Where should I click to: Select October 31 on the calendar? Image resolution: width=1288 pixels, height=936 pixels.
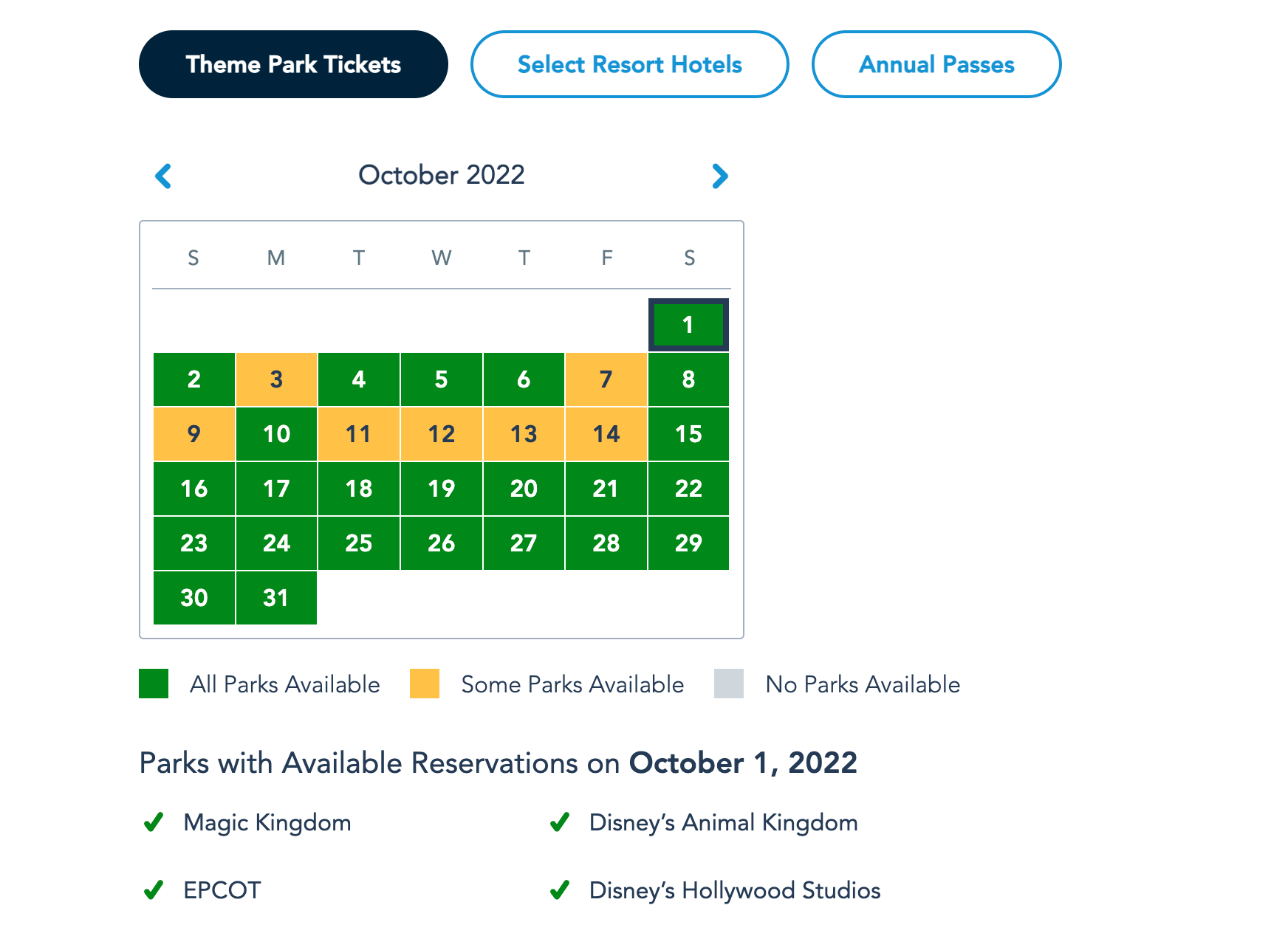pyautogui.click(x=276, y=598)
